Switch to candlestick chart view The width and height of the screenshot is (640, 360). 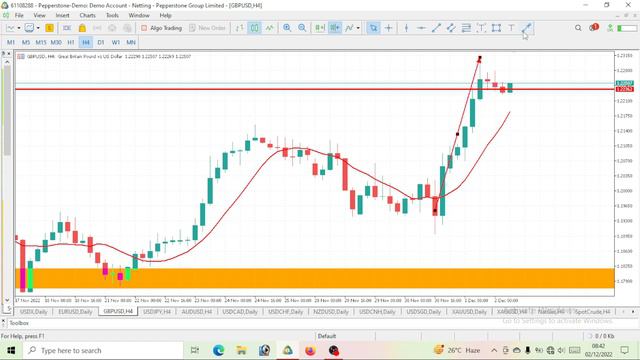coord(254,28)
